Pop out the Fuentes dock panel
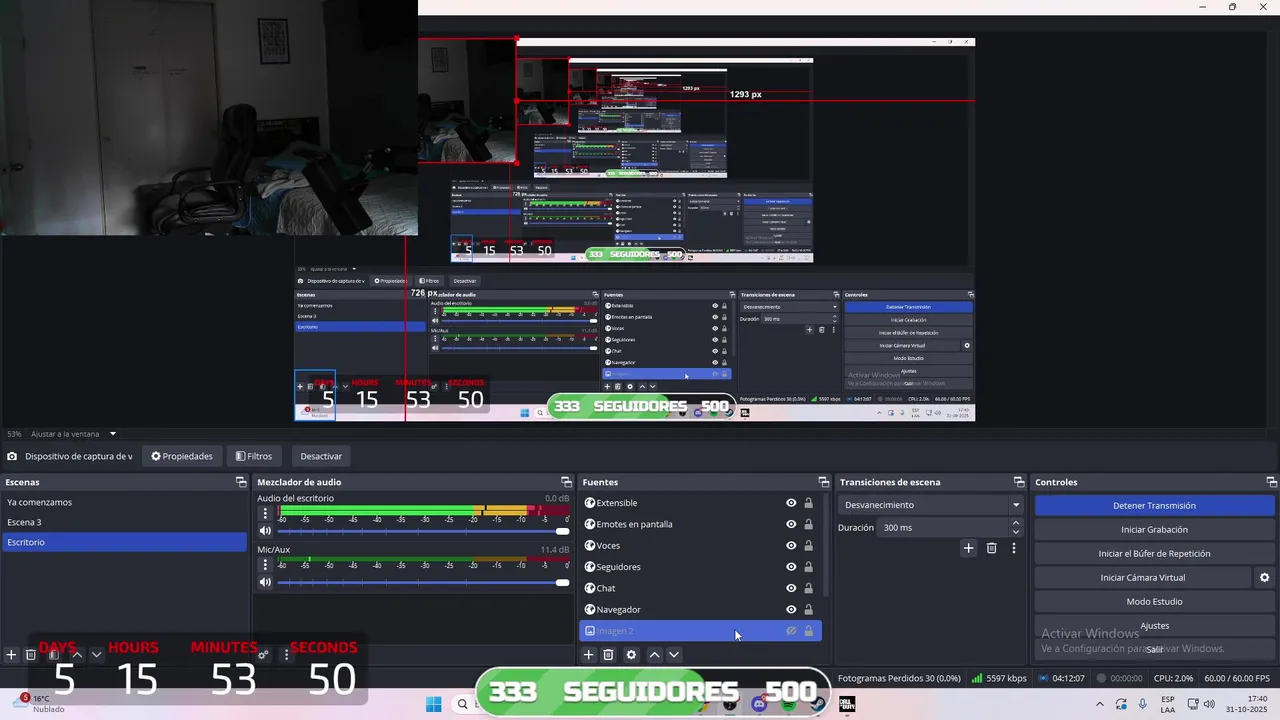 (824, 482)
